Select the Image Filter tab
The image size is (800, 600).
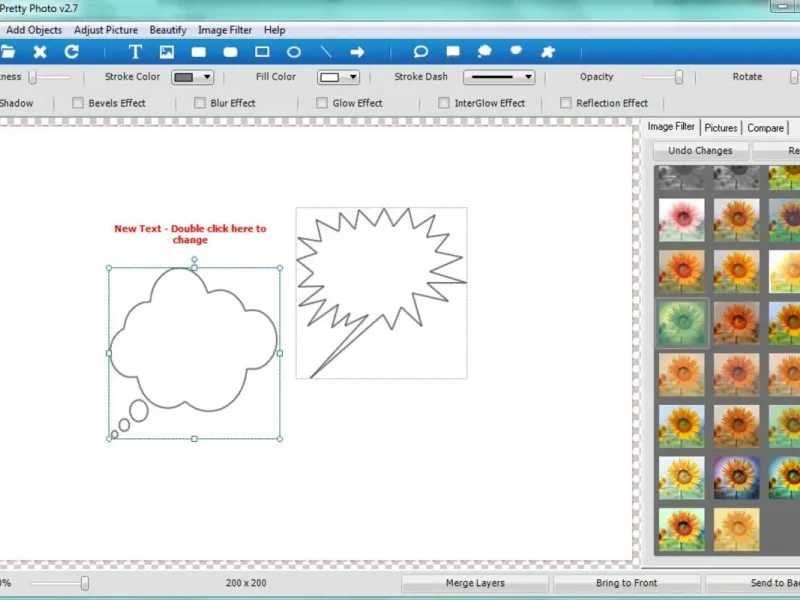(671, 127)
